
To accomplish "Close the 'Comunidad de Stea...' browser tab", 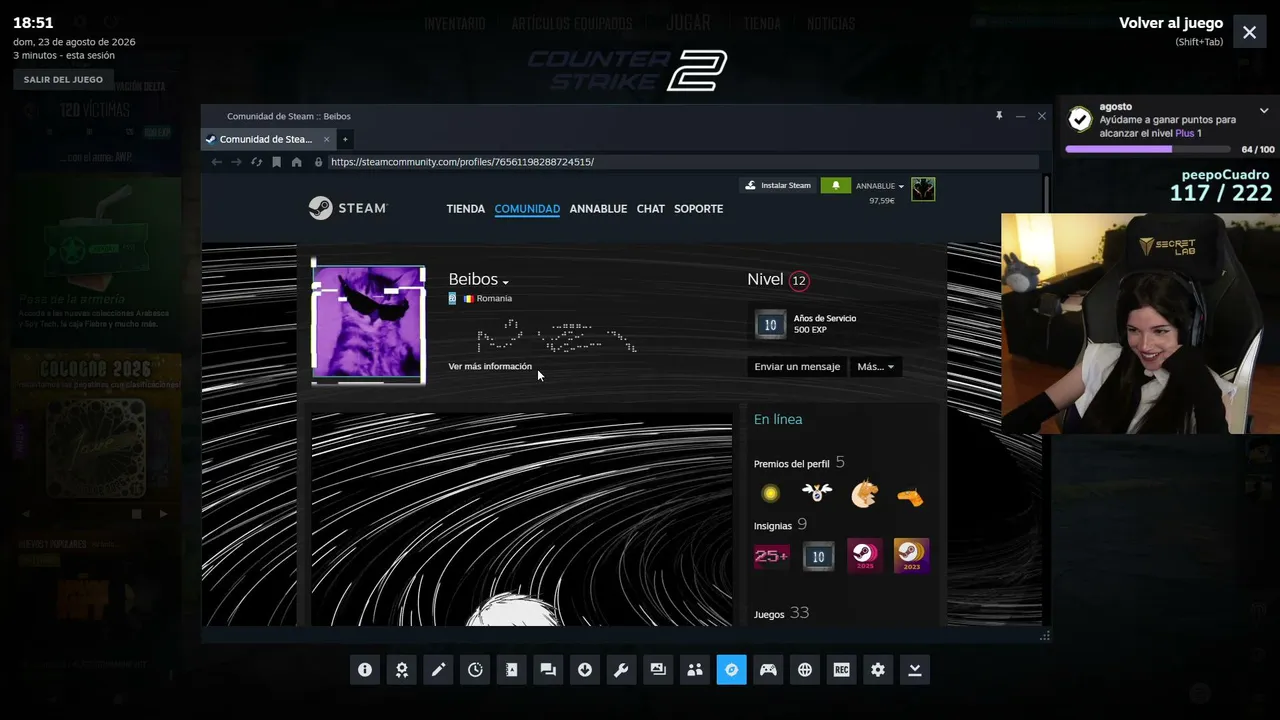I will [325, 139].
